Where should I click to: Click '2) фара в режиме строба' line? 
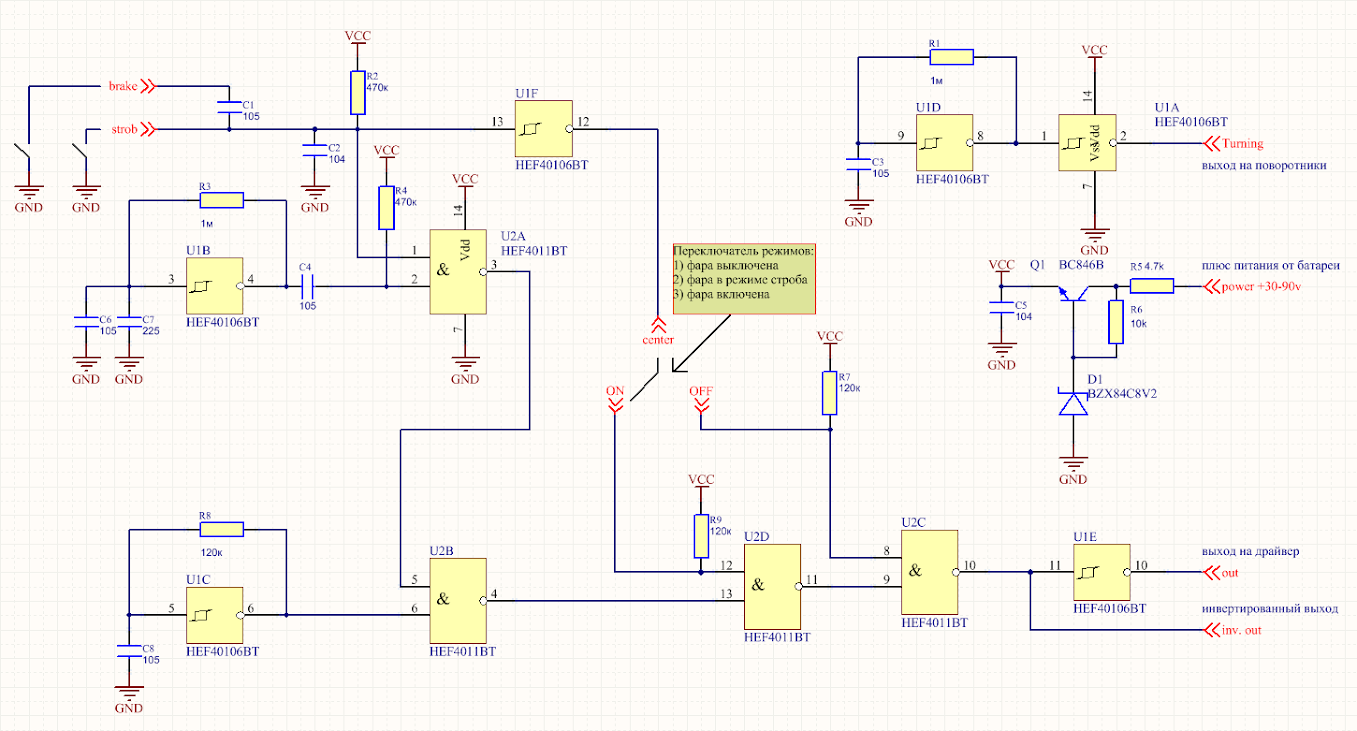click(740, 280)
